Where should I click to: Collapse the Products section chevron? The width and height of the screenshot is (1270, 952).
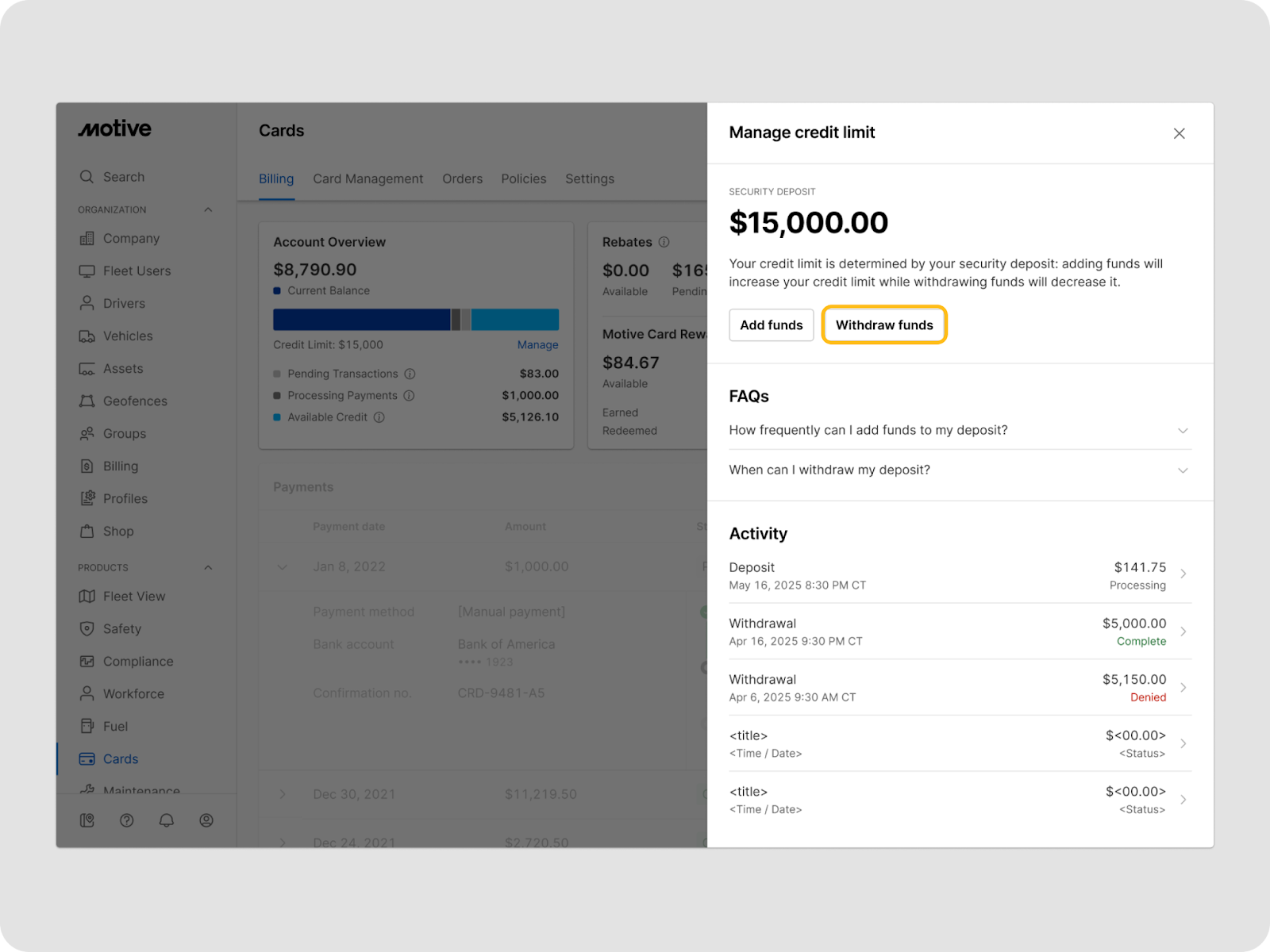[208, 568]
